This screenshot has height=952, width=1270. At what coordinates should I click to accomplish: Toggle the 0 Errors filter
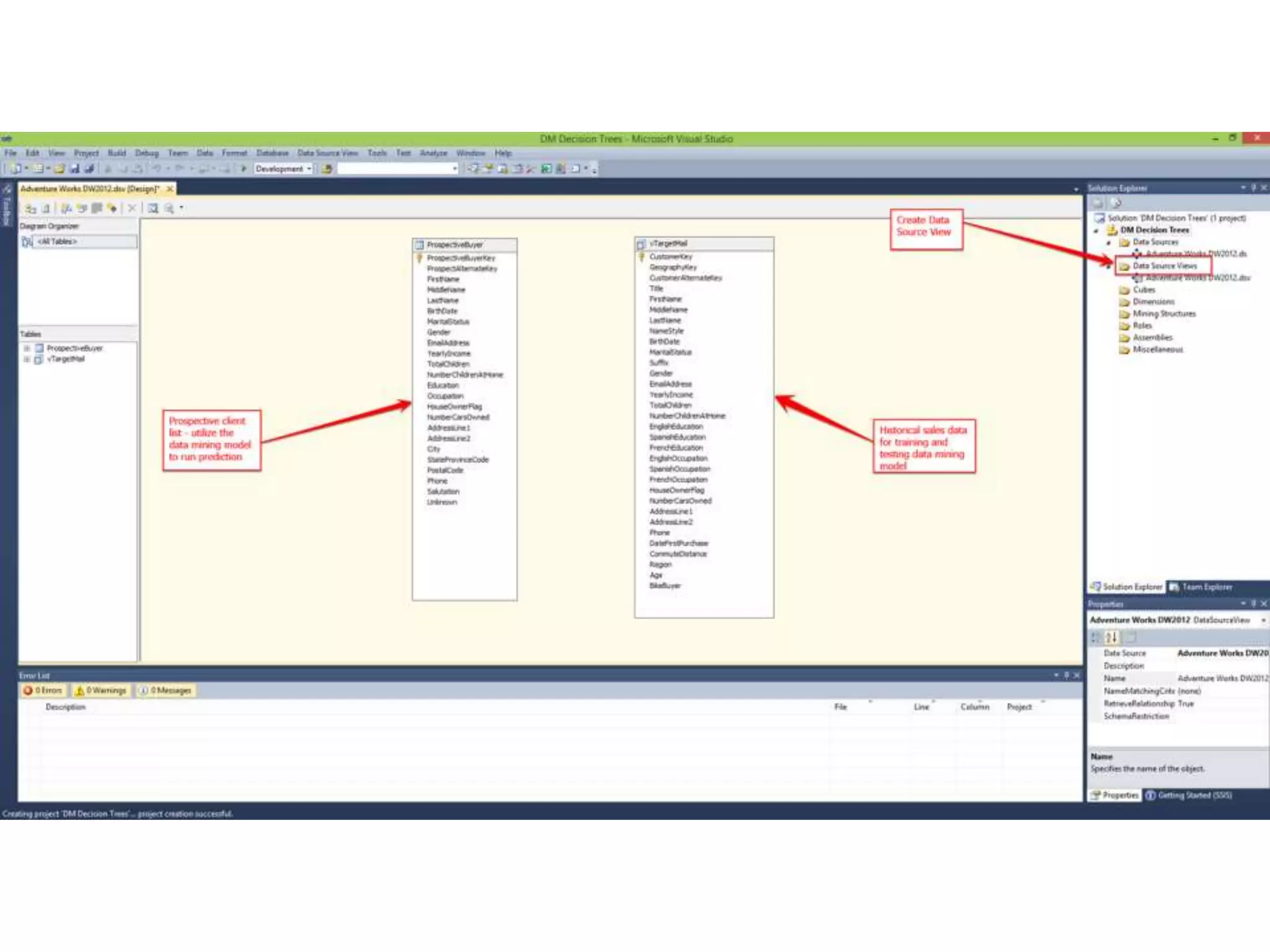[43, 690]
